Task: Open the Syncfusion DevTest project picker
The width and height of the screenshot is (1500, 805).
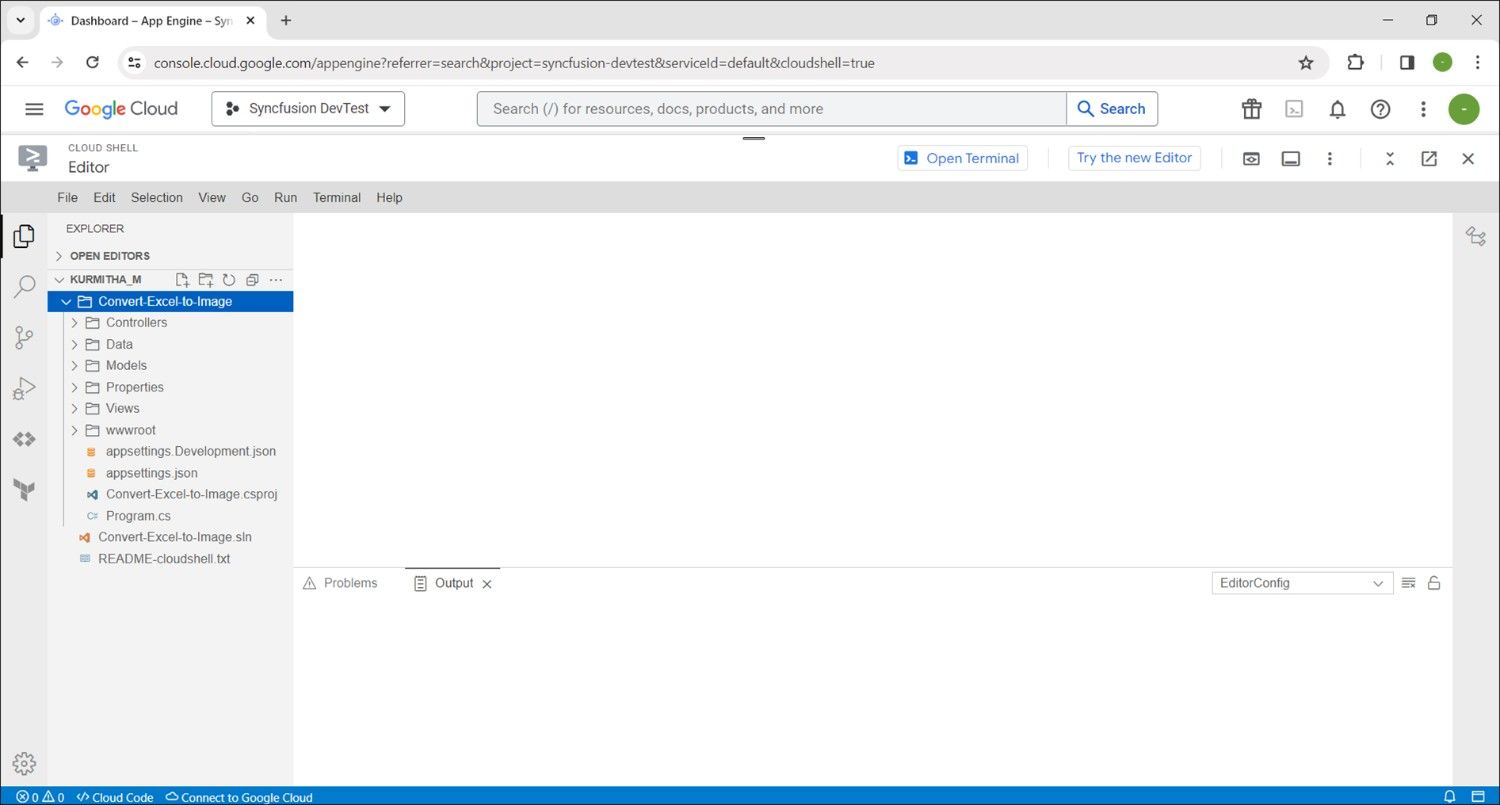Action: 308,109
